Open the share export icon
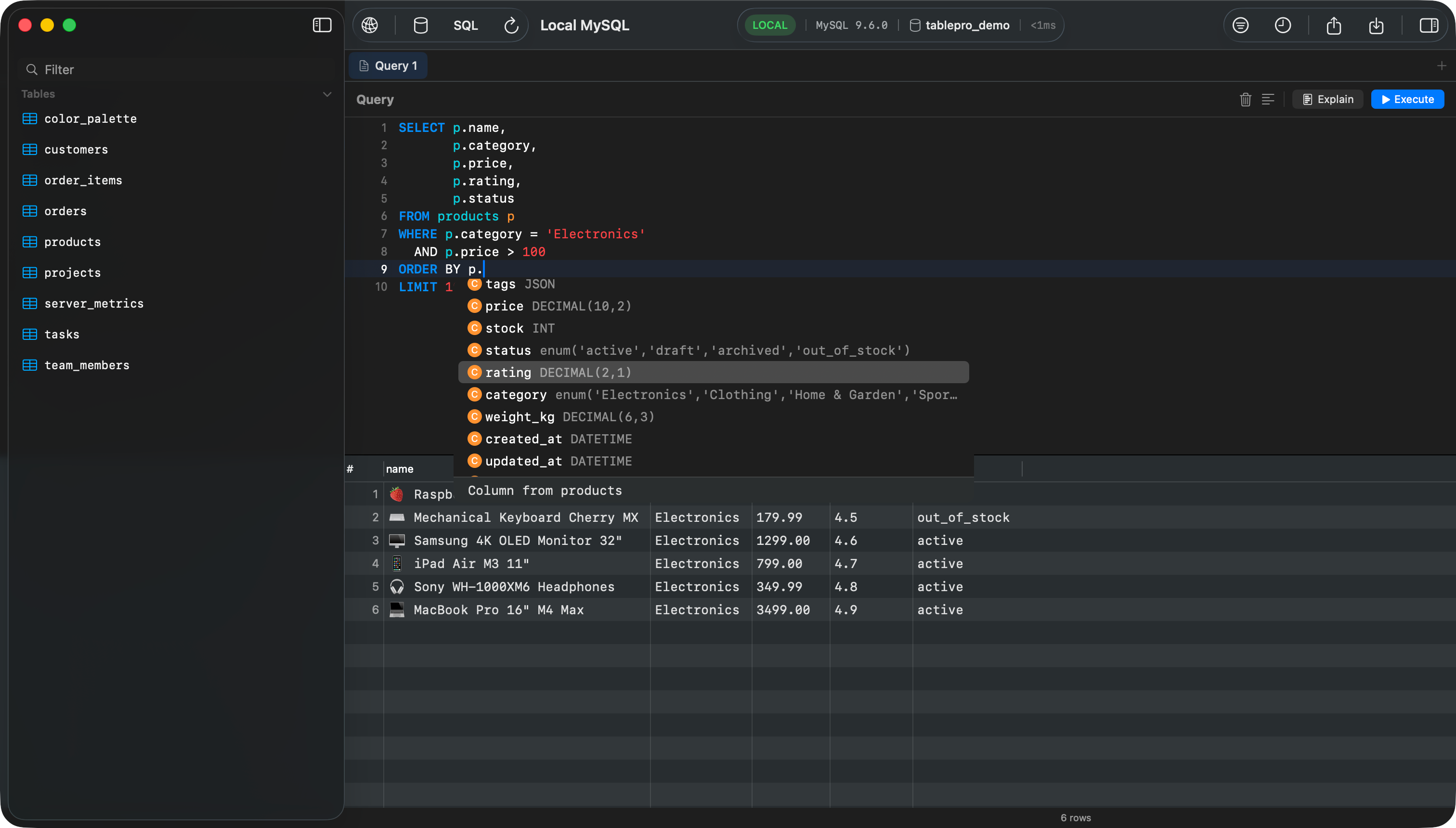This screenshot has height=828, width=1456. coord(1334,26)
